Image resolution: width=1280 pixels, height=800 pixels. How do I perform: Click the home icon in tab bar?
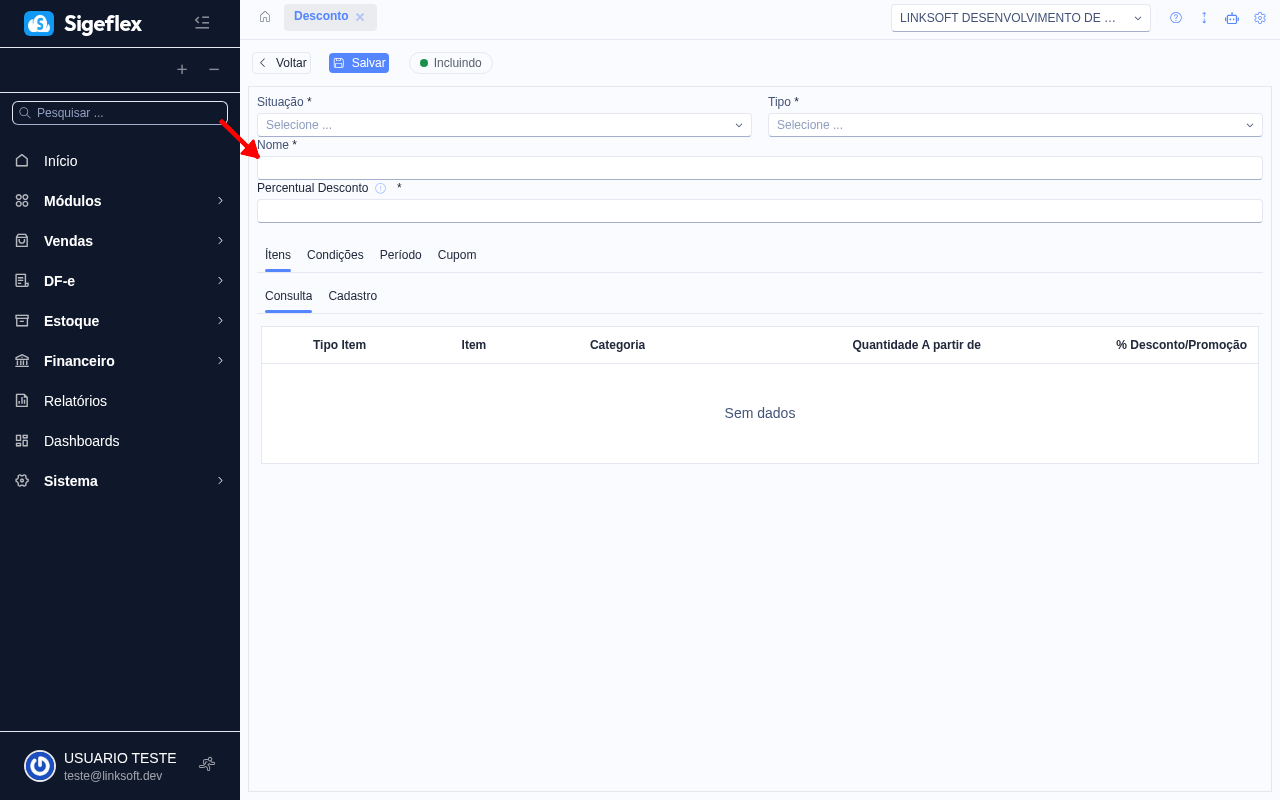265,17
